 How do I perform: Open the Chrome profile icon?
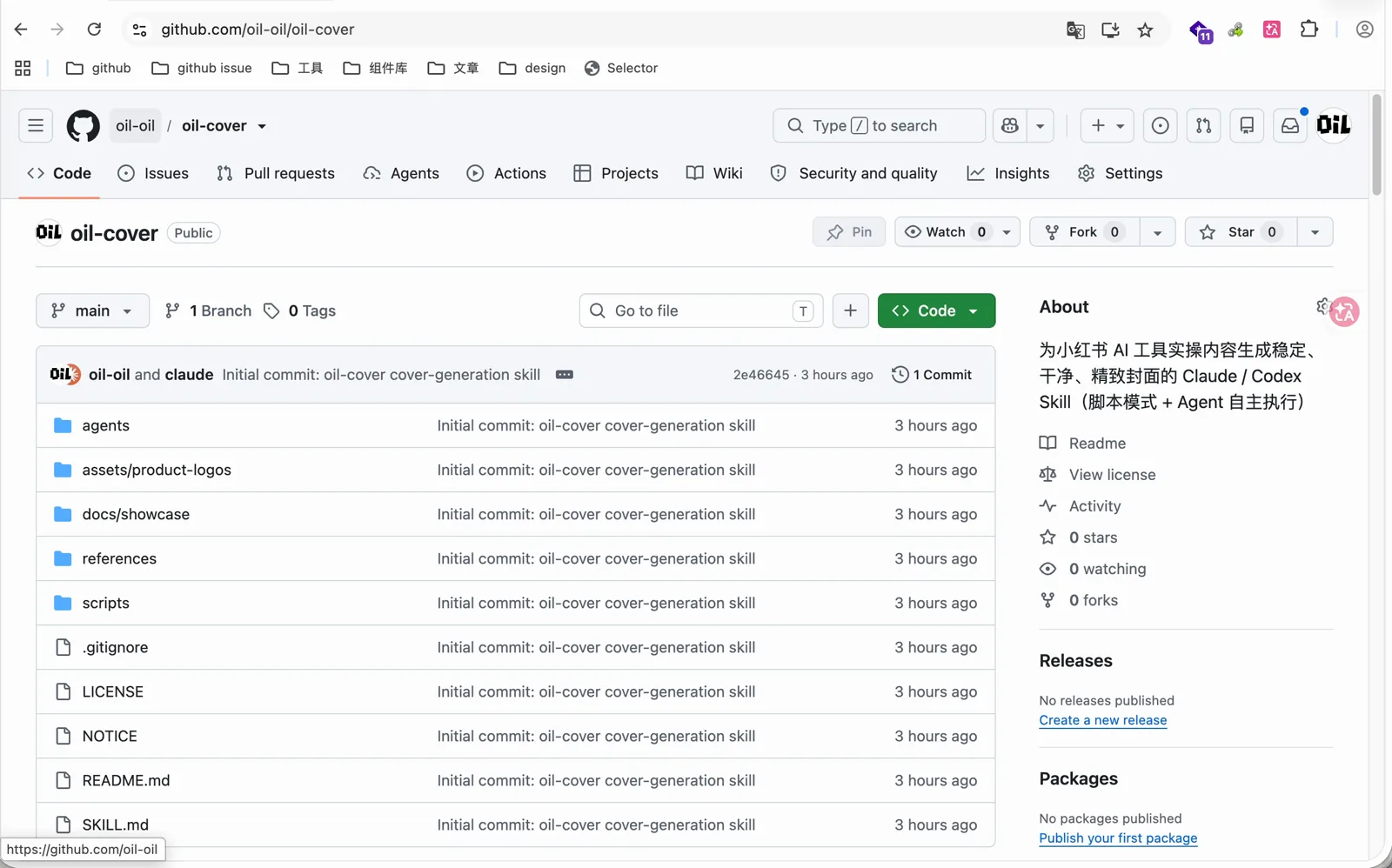click(1364, 30)
